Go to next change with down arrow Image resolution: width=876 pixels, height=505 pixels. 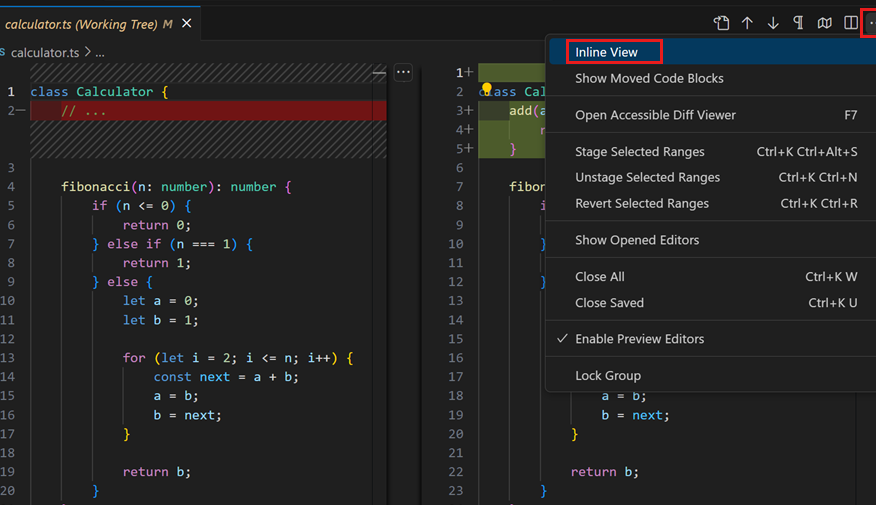tap(773, 23)
